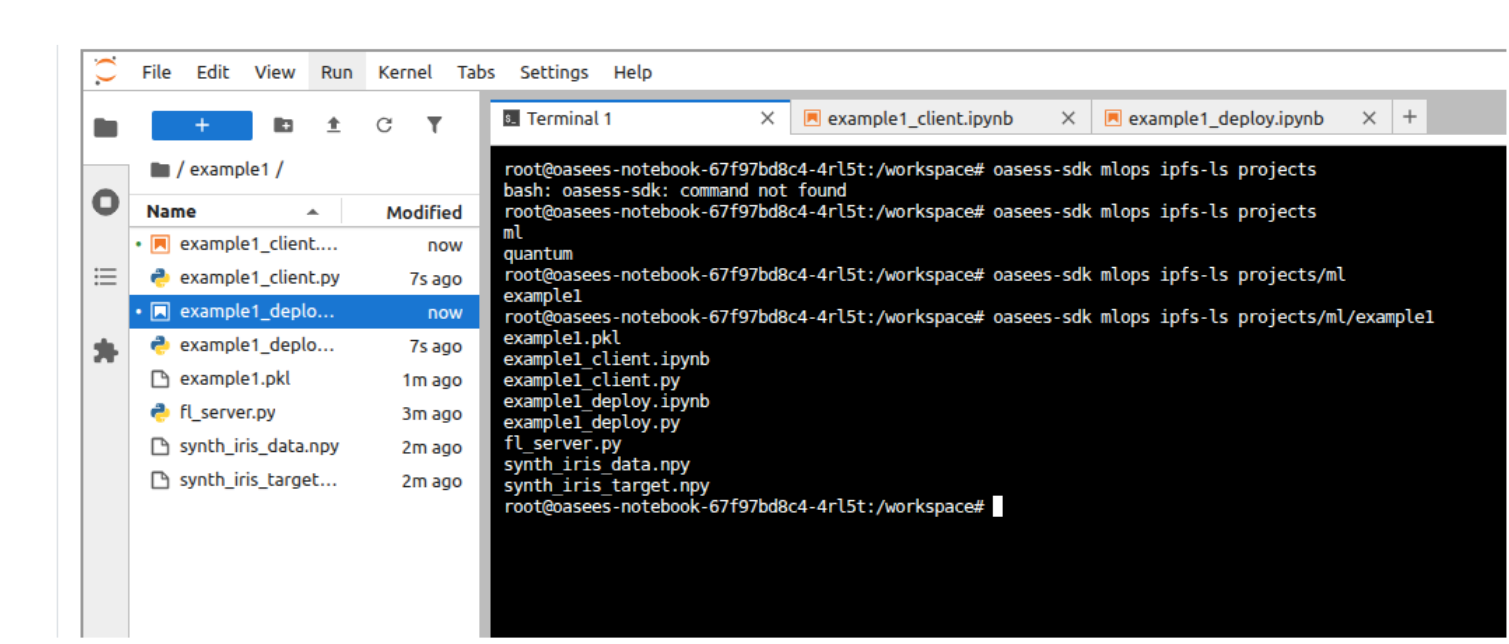
Task: Sort files by Modified column header
Action: pos(424,212)
